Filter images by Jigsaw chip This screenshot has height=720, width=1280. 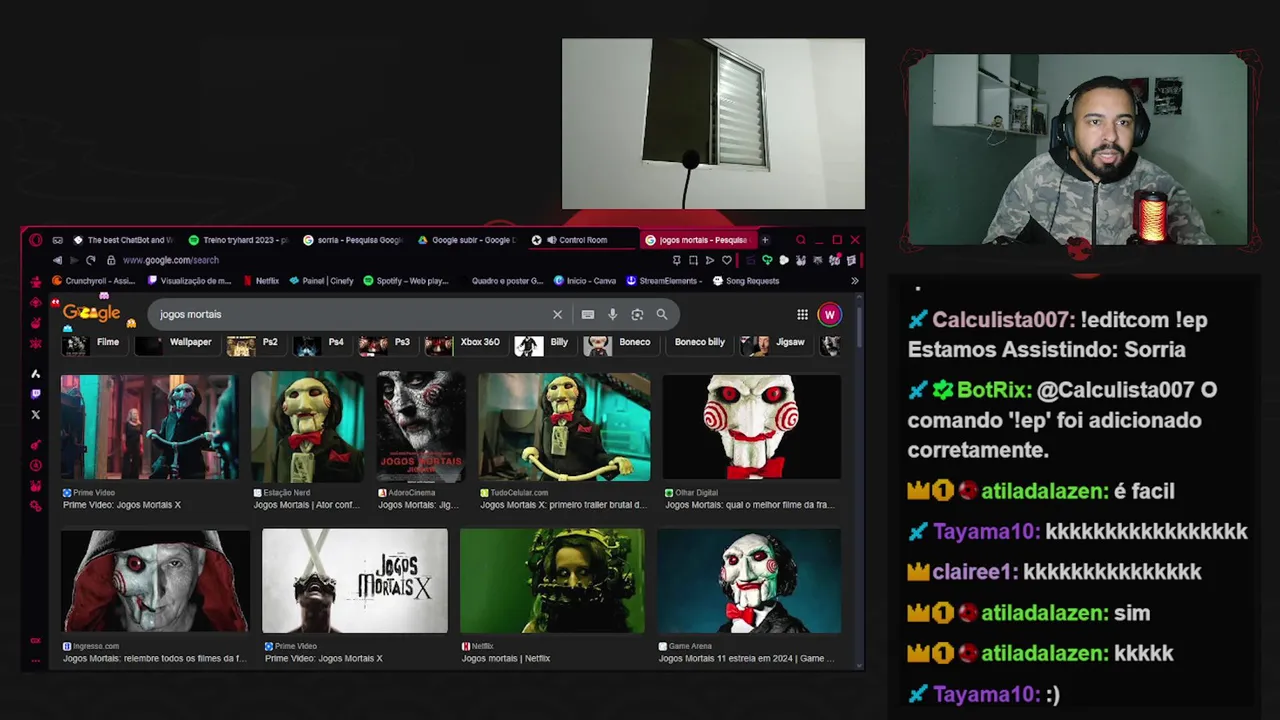(x=774, y=345)
